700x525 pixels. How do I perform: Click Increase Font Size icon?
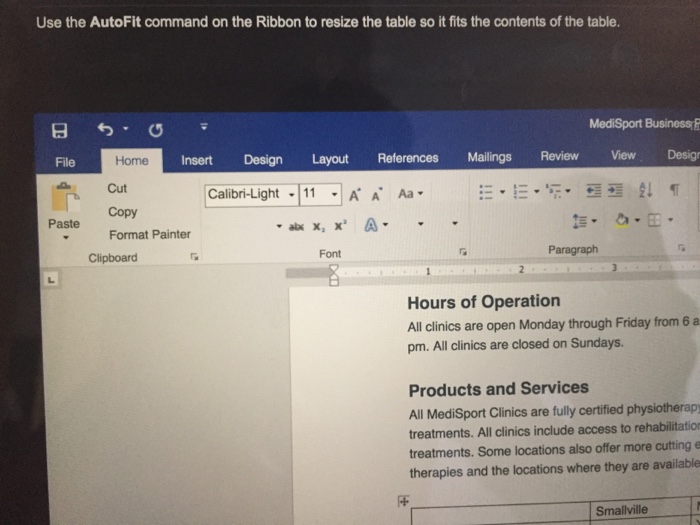pos(354,195)
